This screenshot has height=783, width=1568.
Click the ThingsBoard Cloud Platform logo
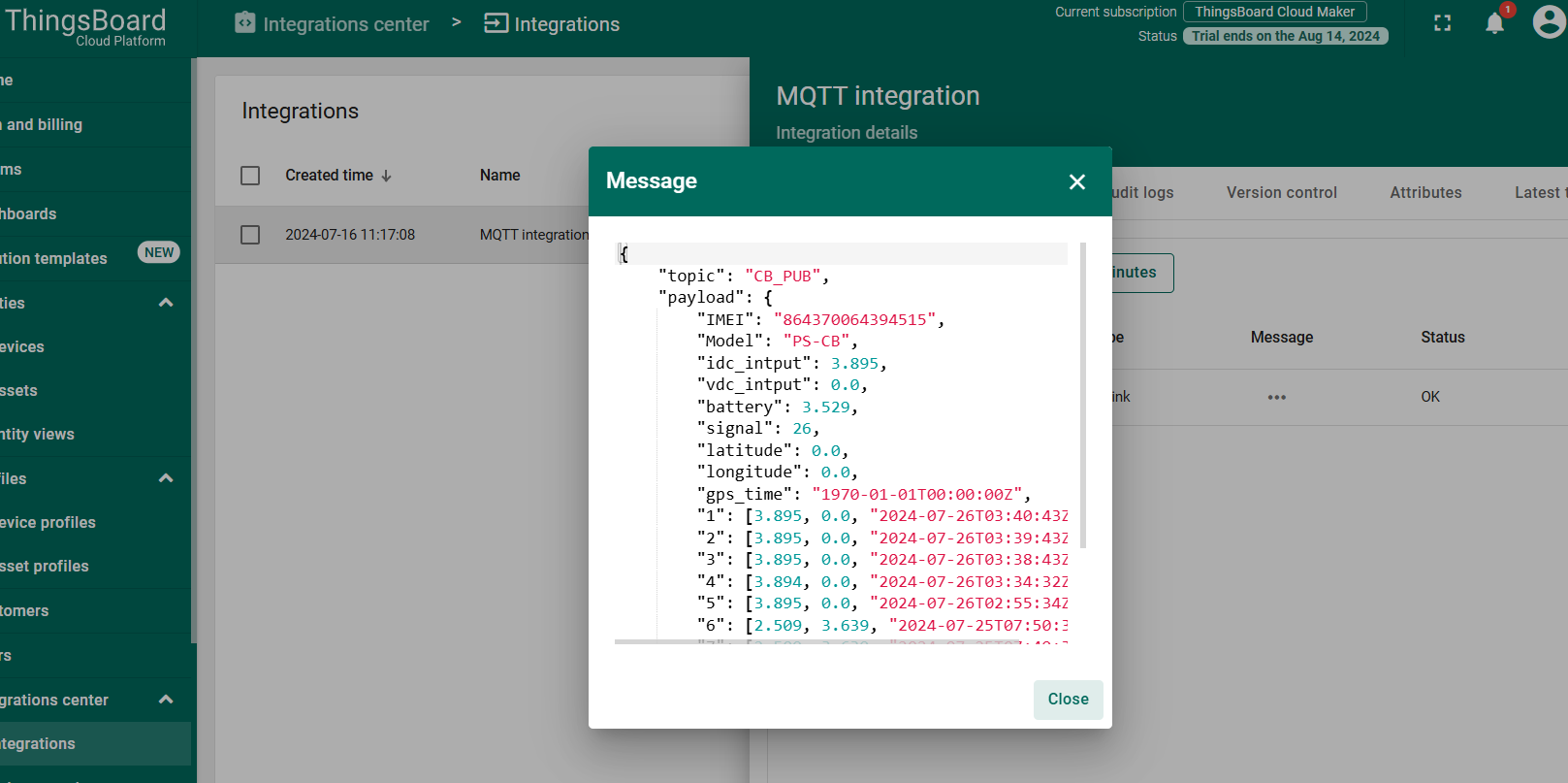point(85,26)
